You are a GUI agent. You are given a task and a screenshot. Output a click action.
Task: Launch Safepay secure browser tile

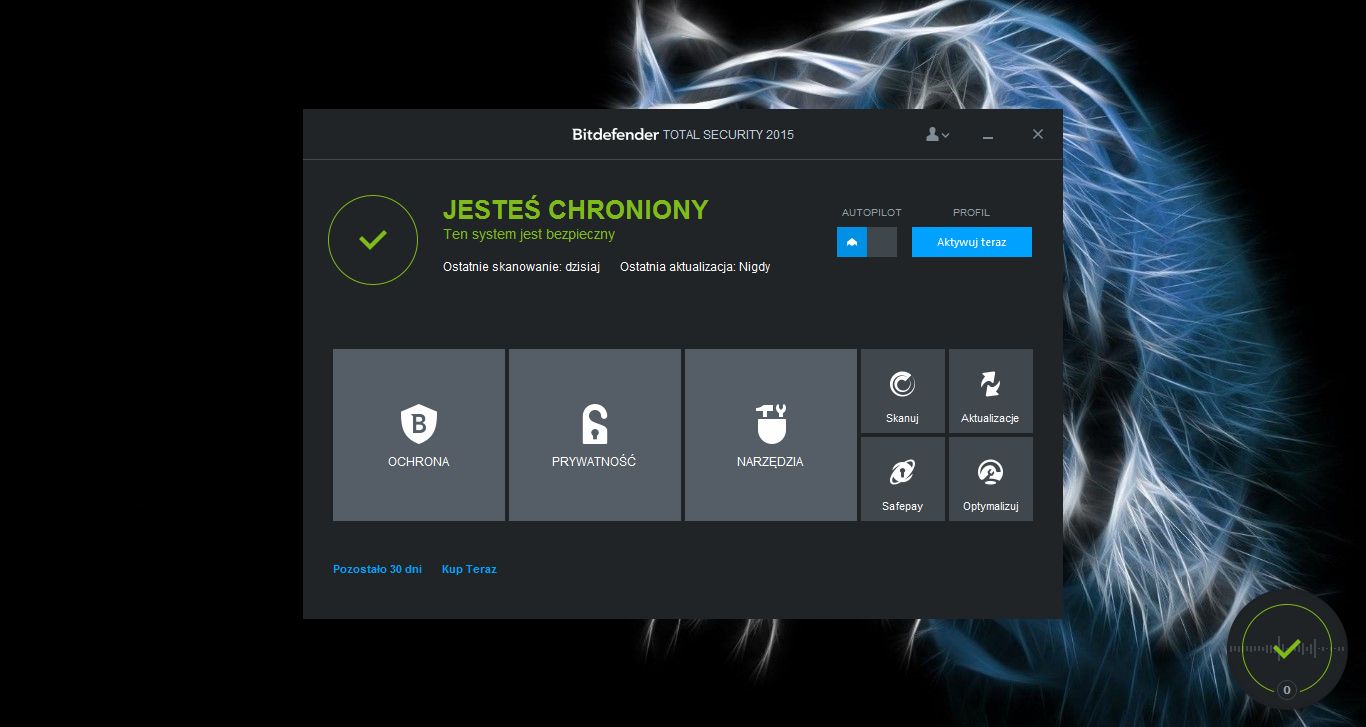click(x=903, y=479)
